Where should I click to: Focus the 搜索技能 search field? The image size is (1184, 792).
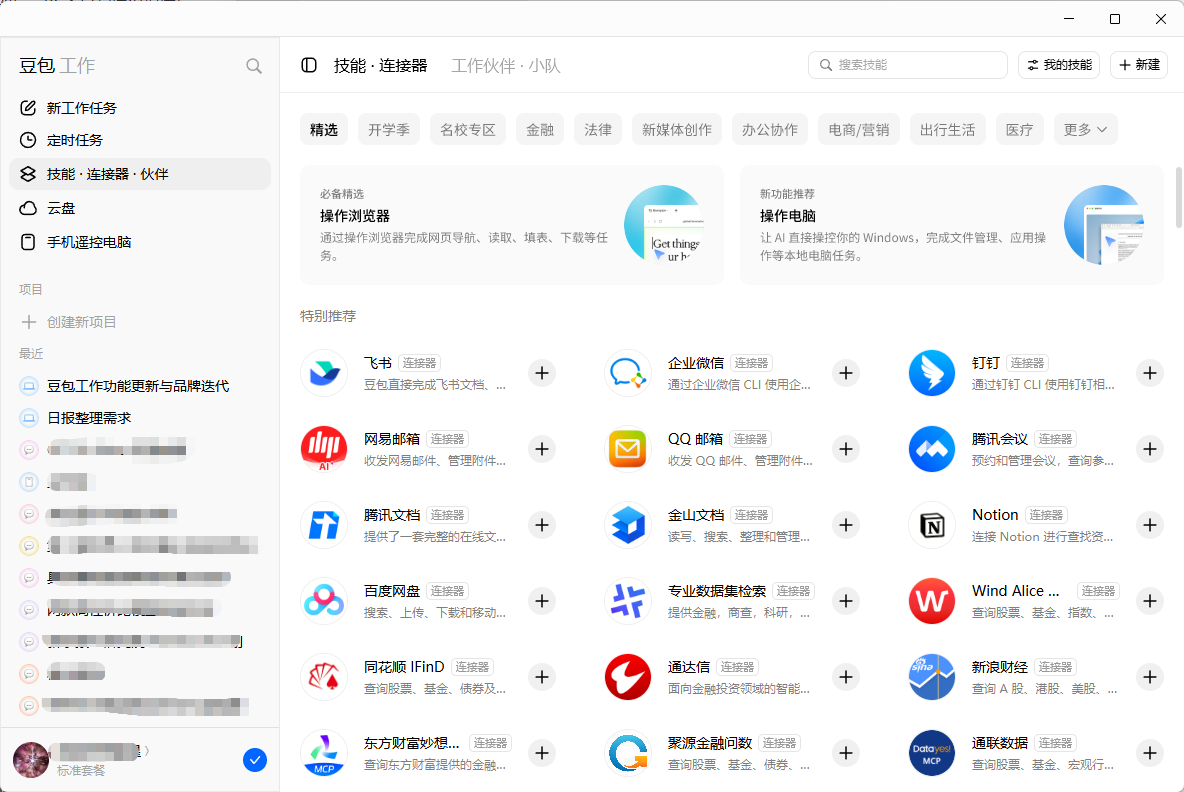(908, 65)
